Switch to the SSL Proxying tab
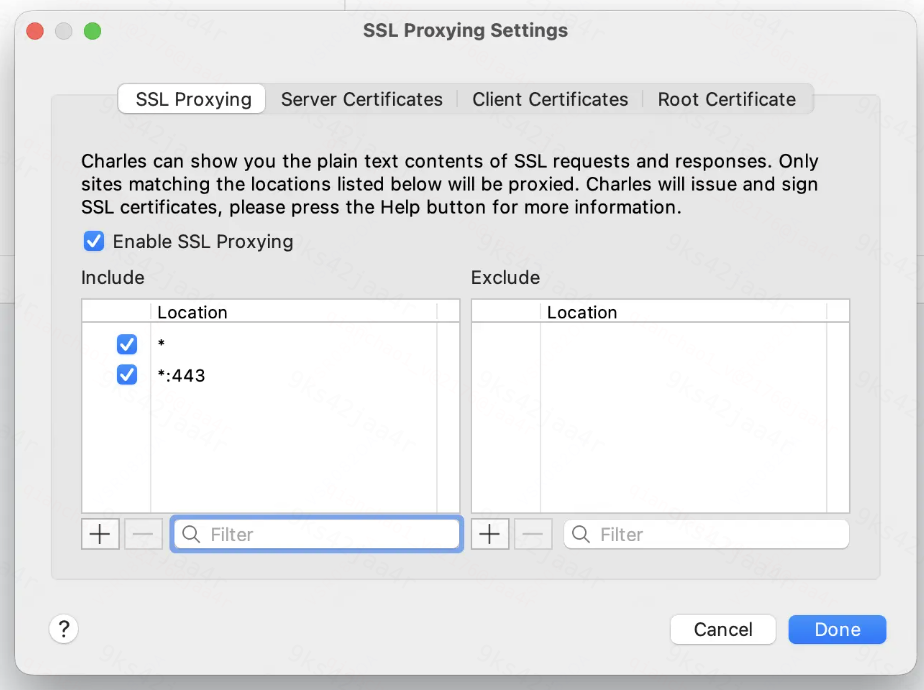The height and width of the screenshot is (690, 924). (193, 99)
